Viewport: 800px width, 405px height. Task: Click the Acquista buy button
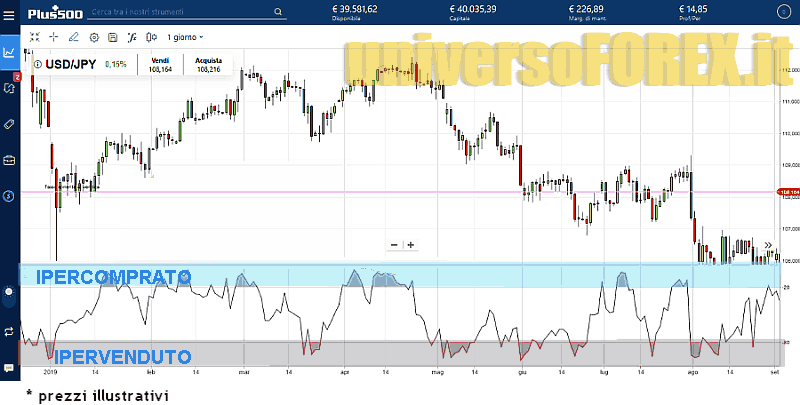(208, 65)
